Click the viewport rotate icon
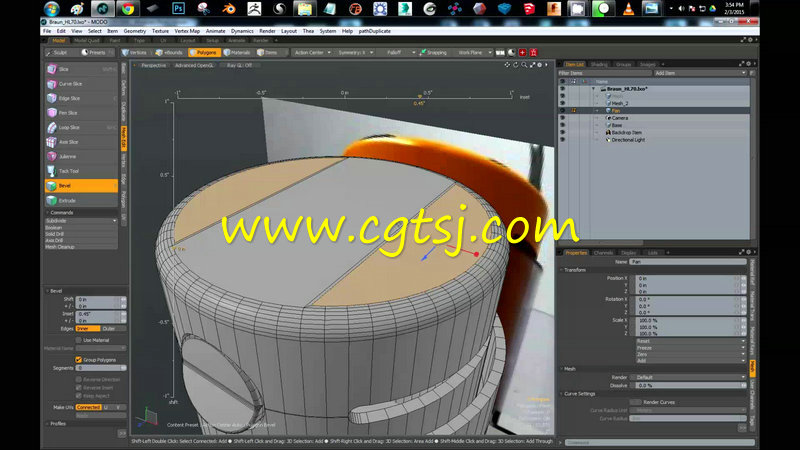This screenshot has height=450, width=800. coord(516,65)
